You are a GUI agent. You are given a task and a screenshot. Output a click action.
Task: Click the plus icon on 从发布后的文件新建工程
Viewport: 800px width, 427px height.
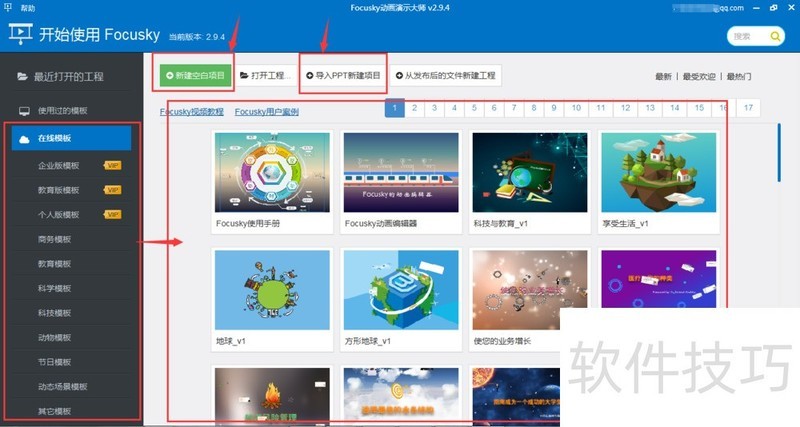pos(399,76)
